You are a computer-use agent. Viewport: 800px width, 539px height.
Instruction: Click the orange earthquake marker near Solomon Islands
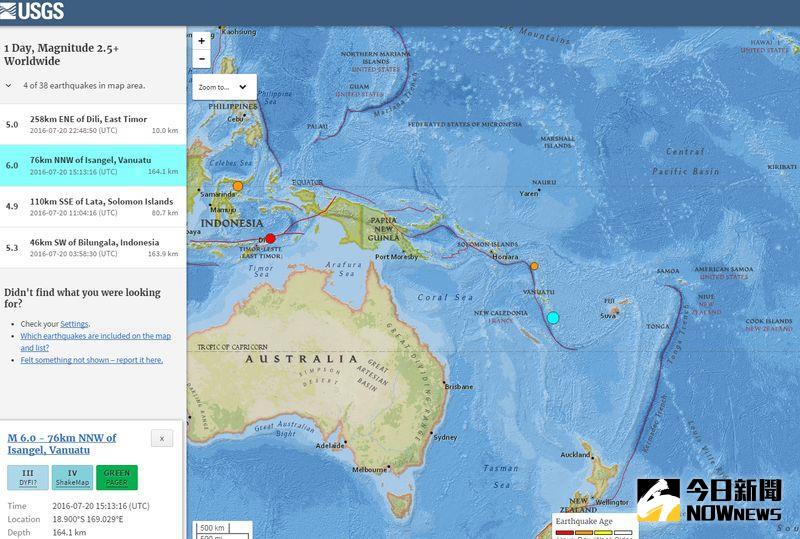[534, 266]
